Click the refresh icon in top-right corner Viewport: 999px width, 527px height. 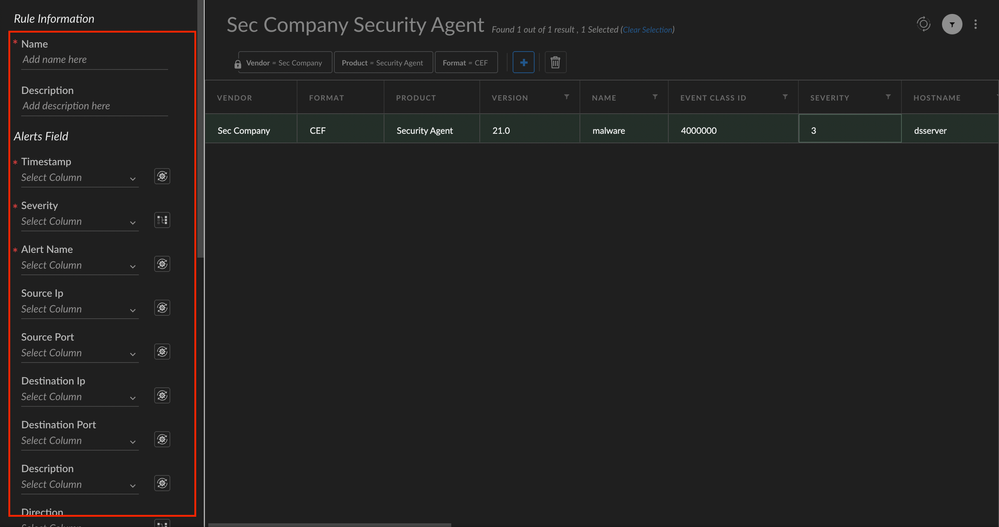point(923,24)
